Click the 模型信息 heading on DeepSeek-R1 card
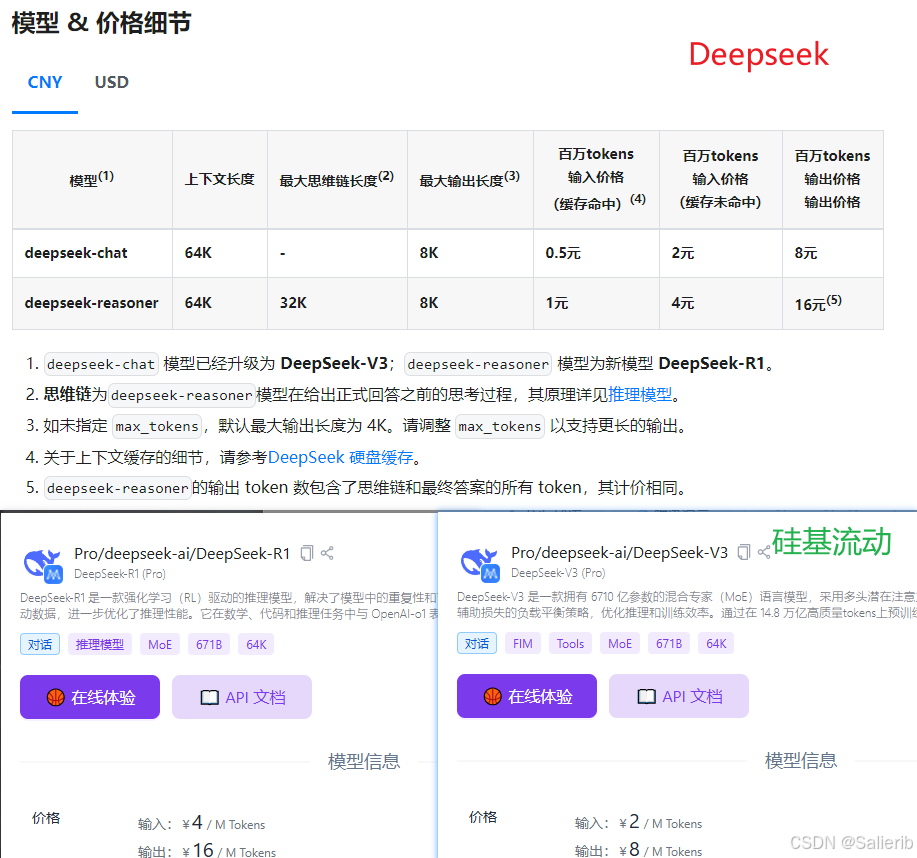 coord(364,761)
